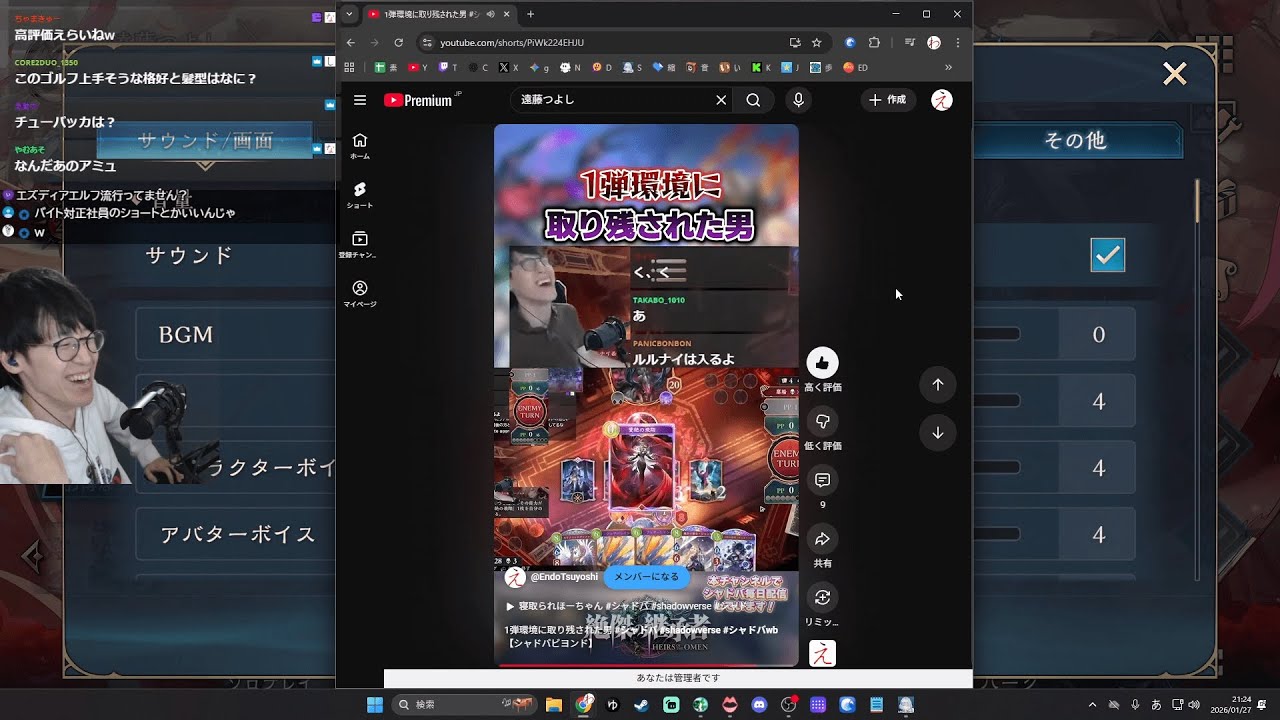
Task: Expand the hidden bookmarks chevron
Action: coord(948,67)
